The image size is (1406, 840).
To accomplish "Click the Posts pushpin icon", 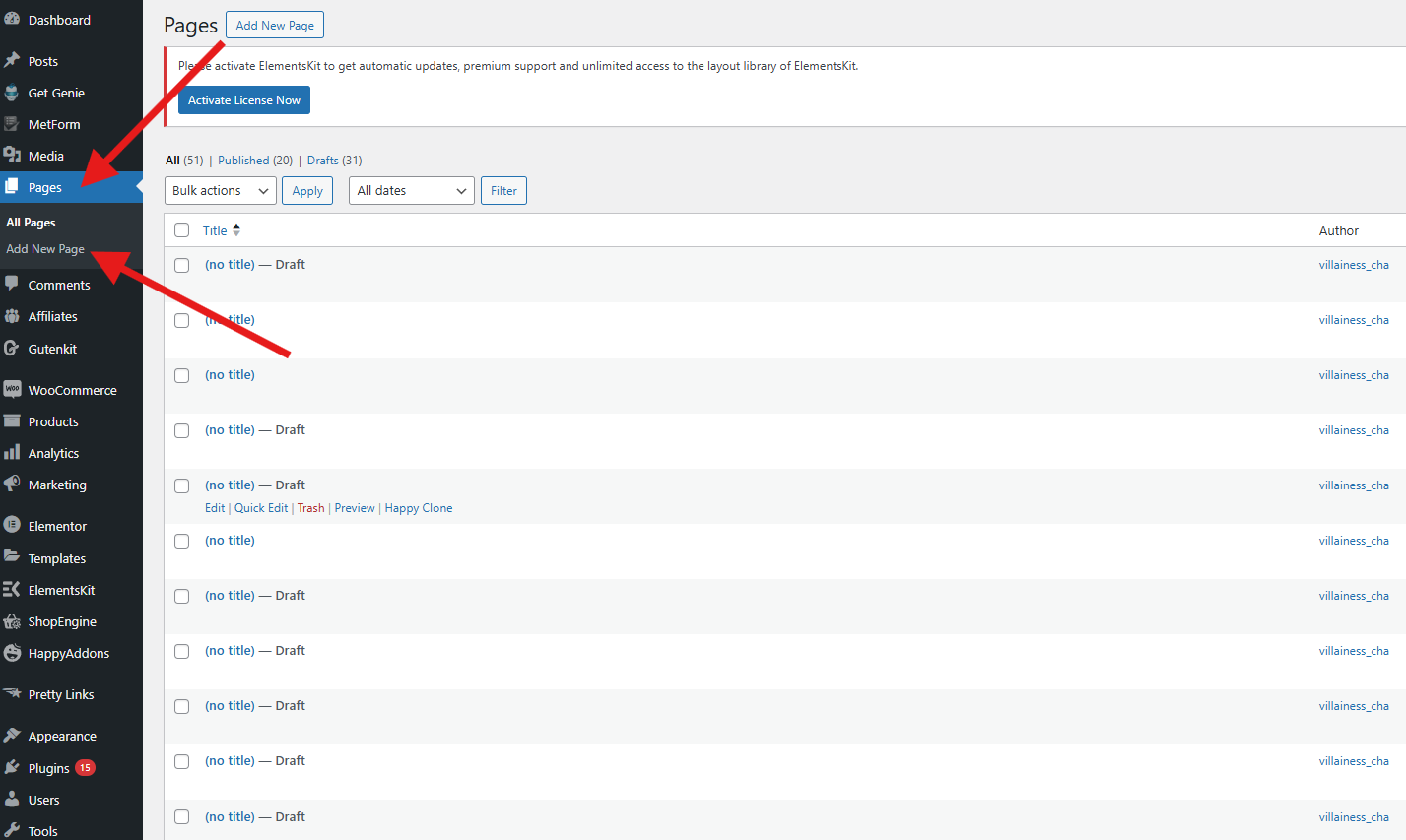I will (x=12, y=61).
